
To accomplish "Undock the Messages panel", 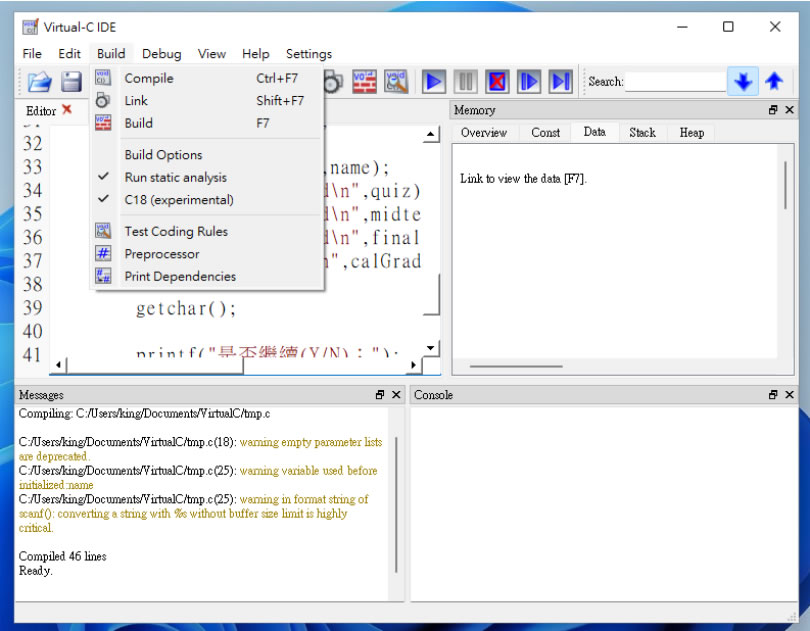I will tap(380, 395).
